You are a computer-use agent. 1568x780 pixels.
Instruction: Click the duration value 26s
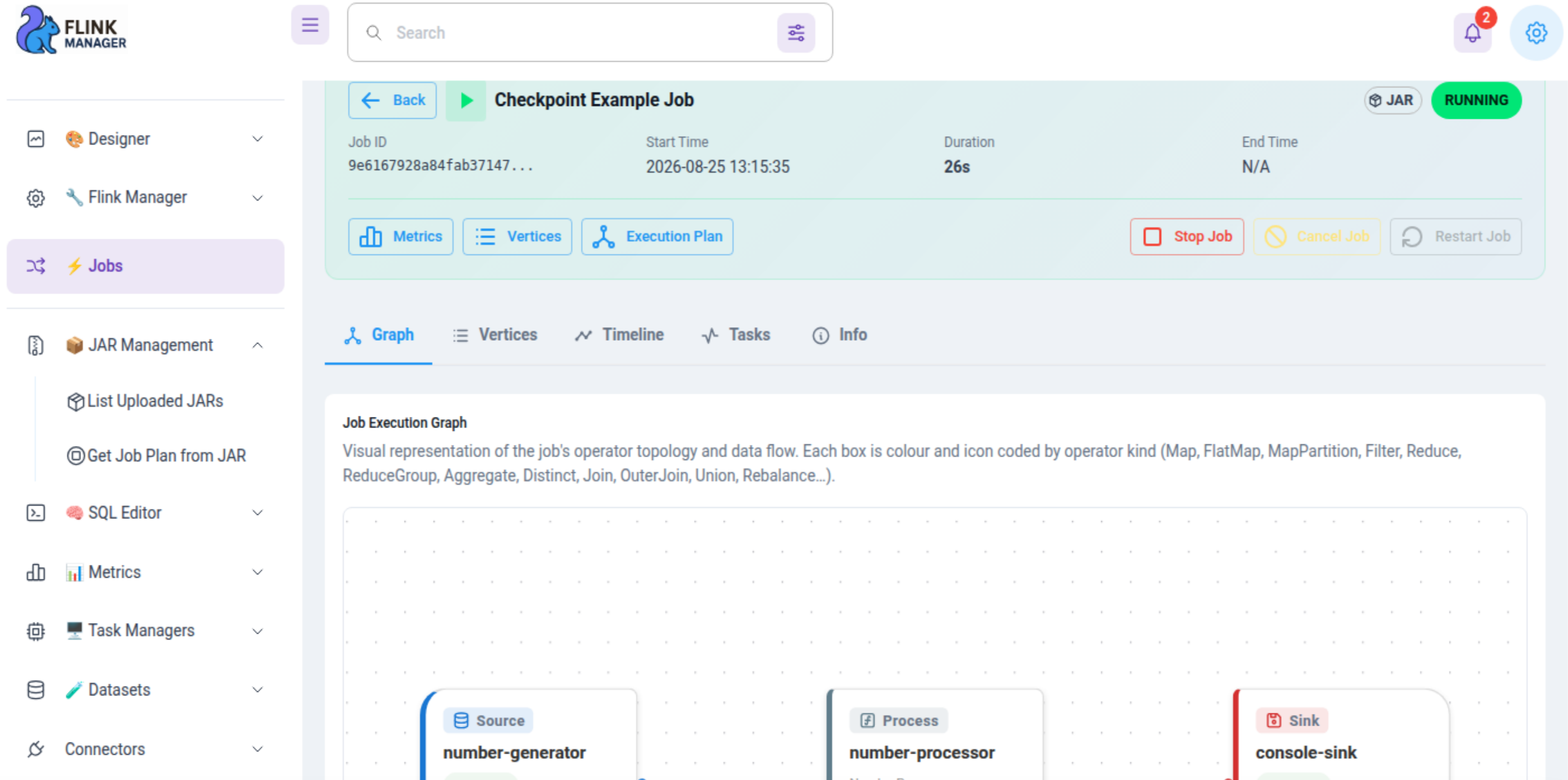957,167
